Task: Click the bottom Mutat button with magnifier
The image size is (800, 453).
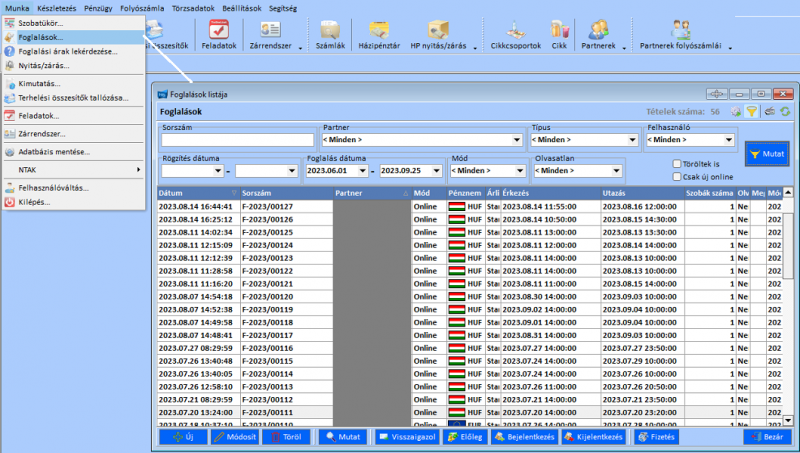Action: 342,437
